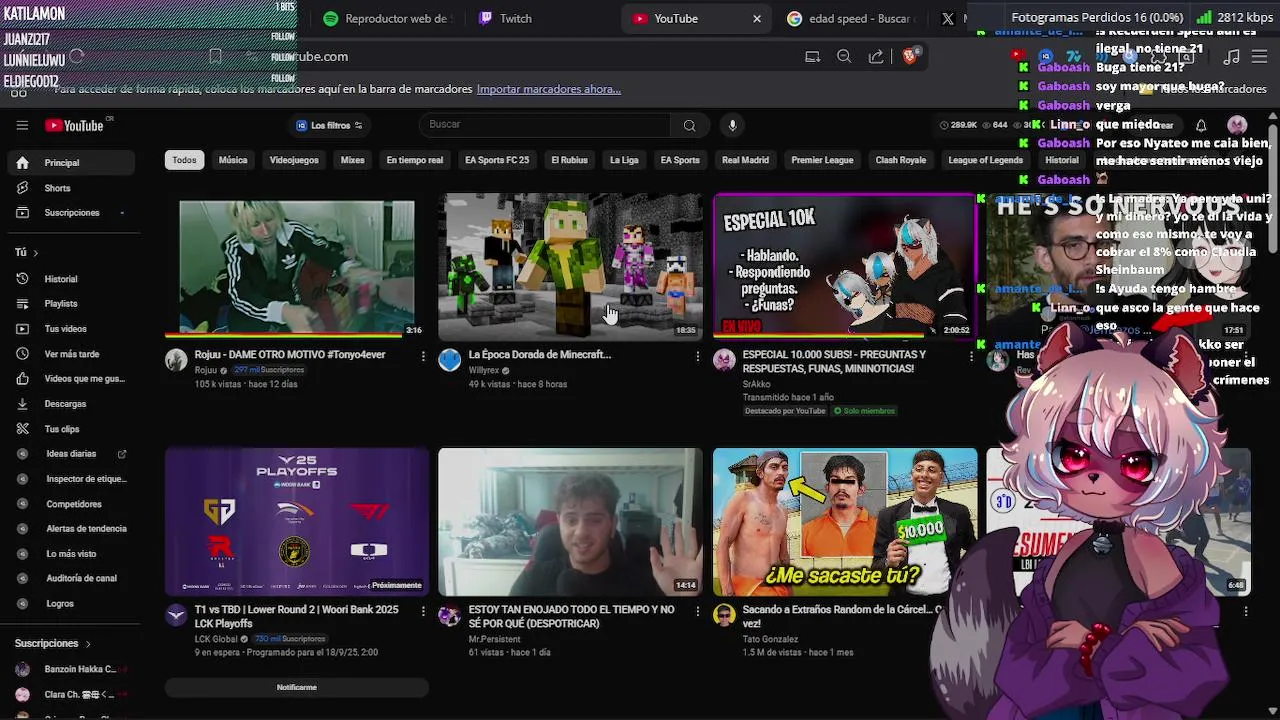
Task: Switch to Spotify Reproductor web tab
Action: (x=390, y=18)
